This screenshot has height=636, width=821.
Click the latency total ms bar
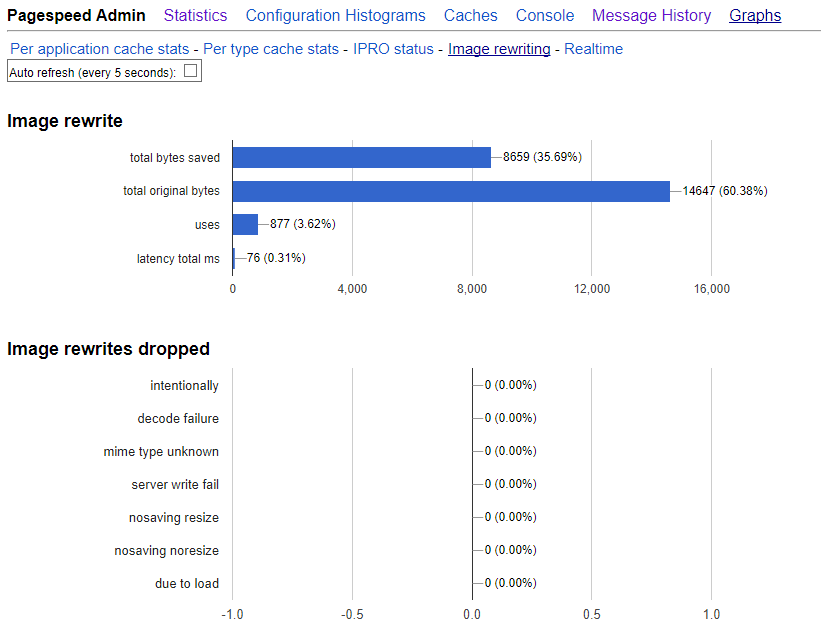click(234, 258)
